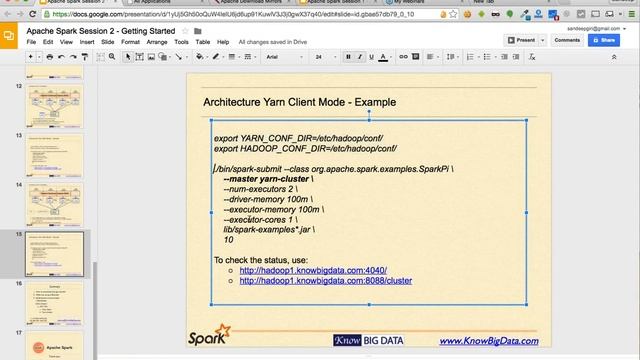Screen dimensions: 640x360
Task: Open the Tools menu
Action: (x=181, y=42)
